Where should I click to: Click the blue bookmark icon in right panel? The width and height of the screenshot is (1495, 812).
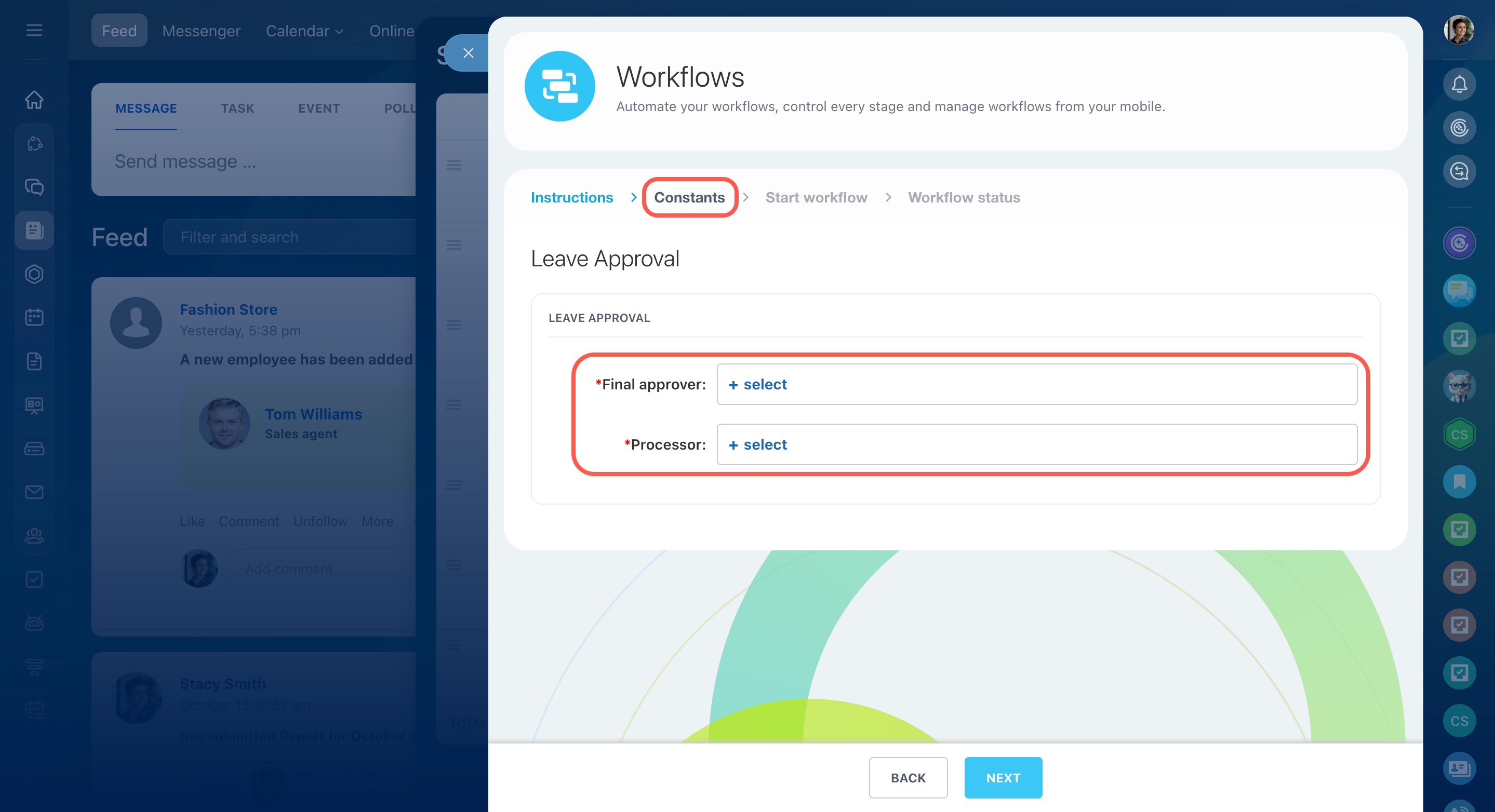pyautogui.click(x=1459, y=481)
